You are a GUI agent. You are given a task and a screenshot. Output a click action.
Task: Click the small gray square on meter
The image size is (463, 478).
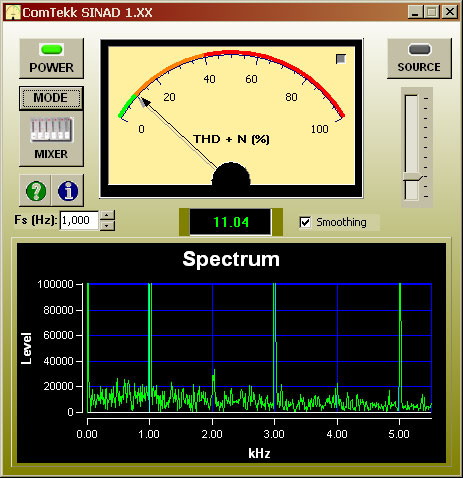pos(341,59)
